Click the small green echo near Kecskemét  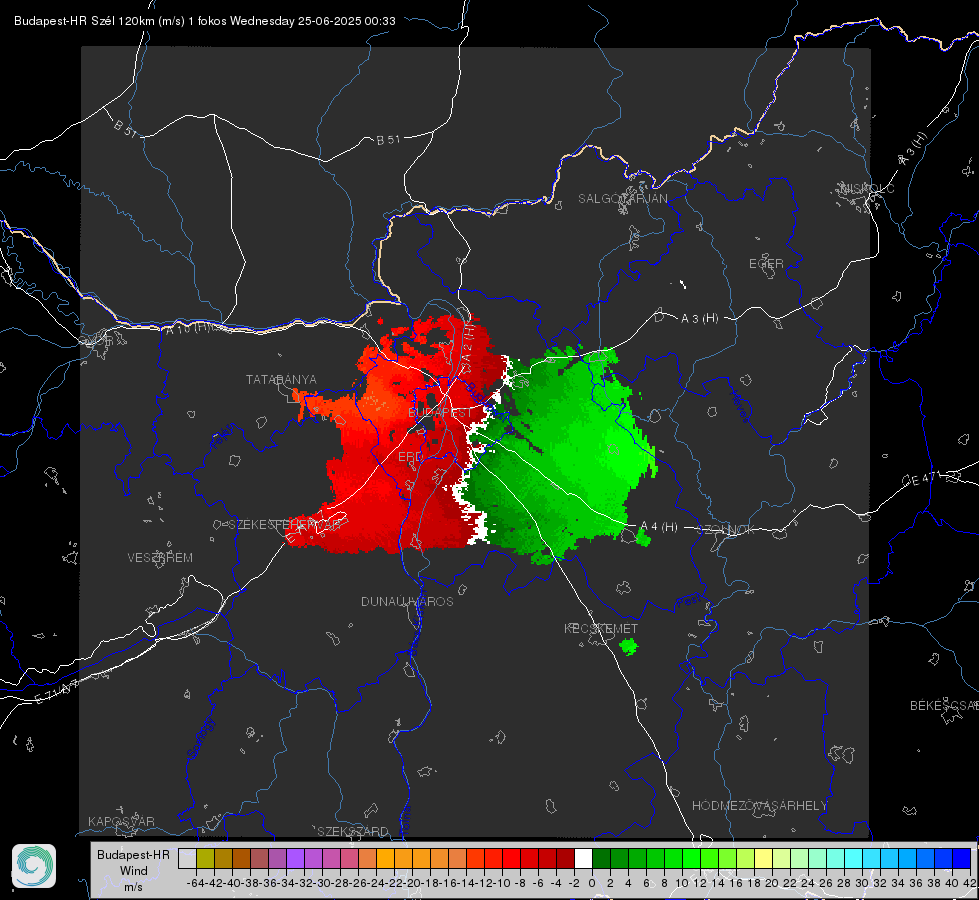(x=628, y=646)
